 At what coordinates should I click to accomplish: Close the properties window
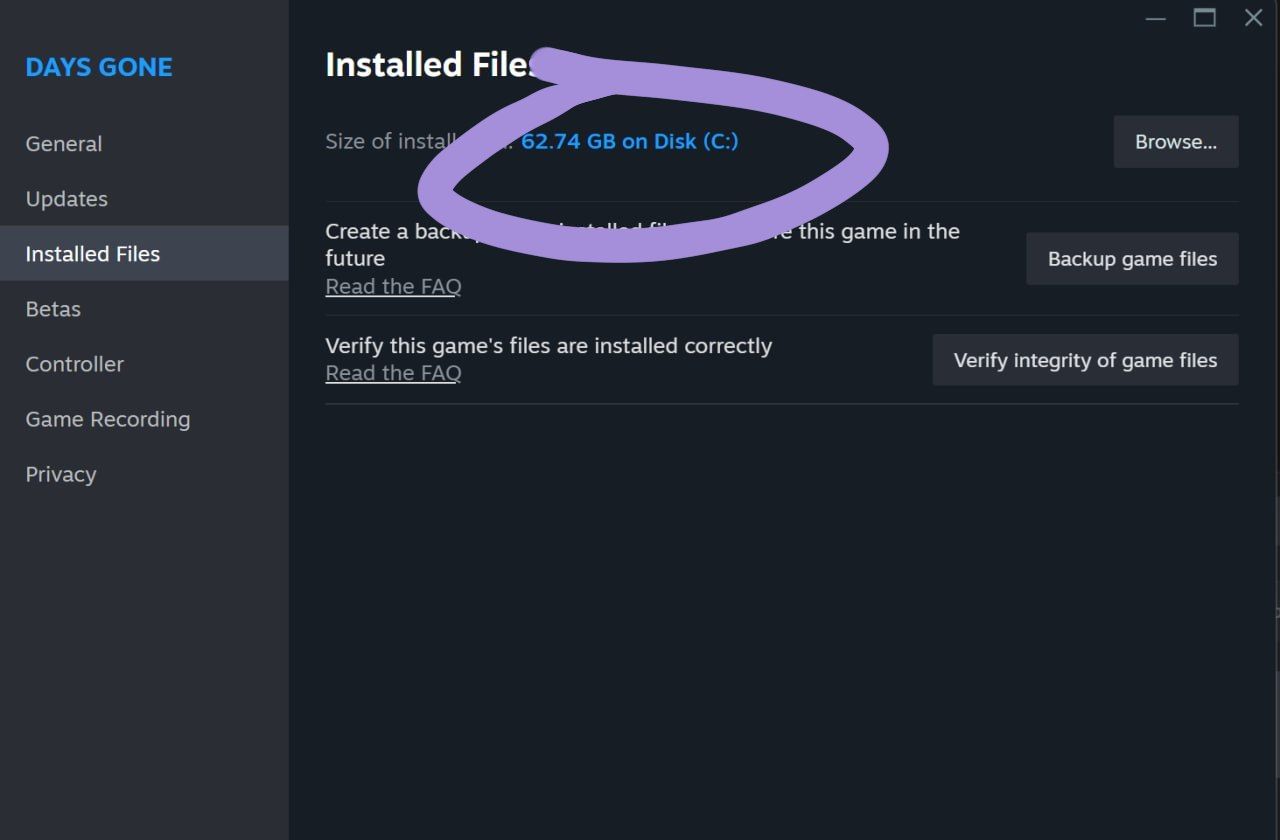[x=1253, y=18]
